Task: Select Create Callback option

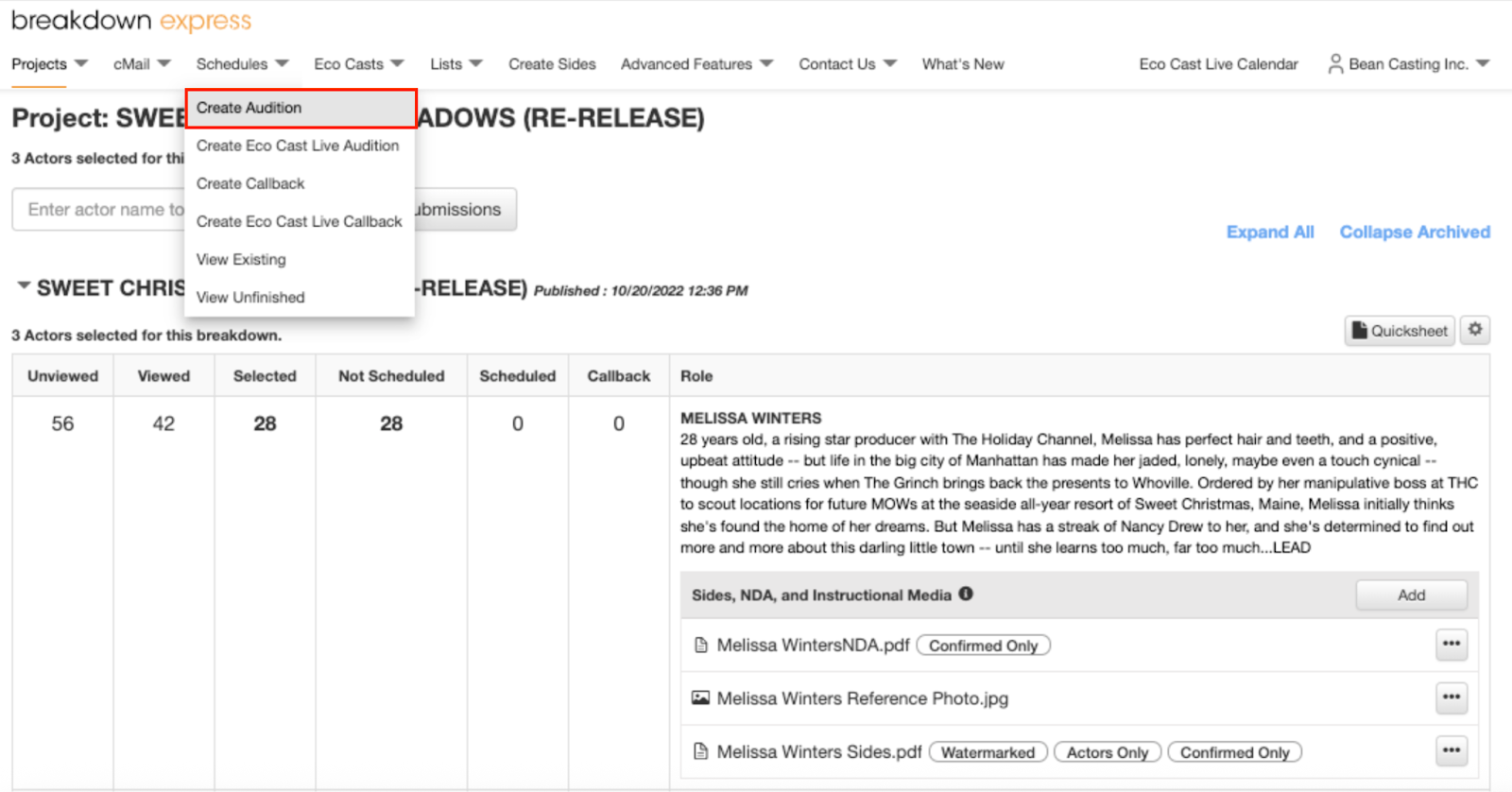Action: click(301, 183)
